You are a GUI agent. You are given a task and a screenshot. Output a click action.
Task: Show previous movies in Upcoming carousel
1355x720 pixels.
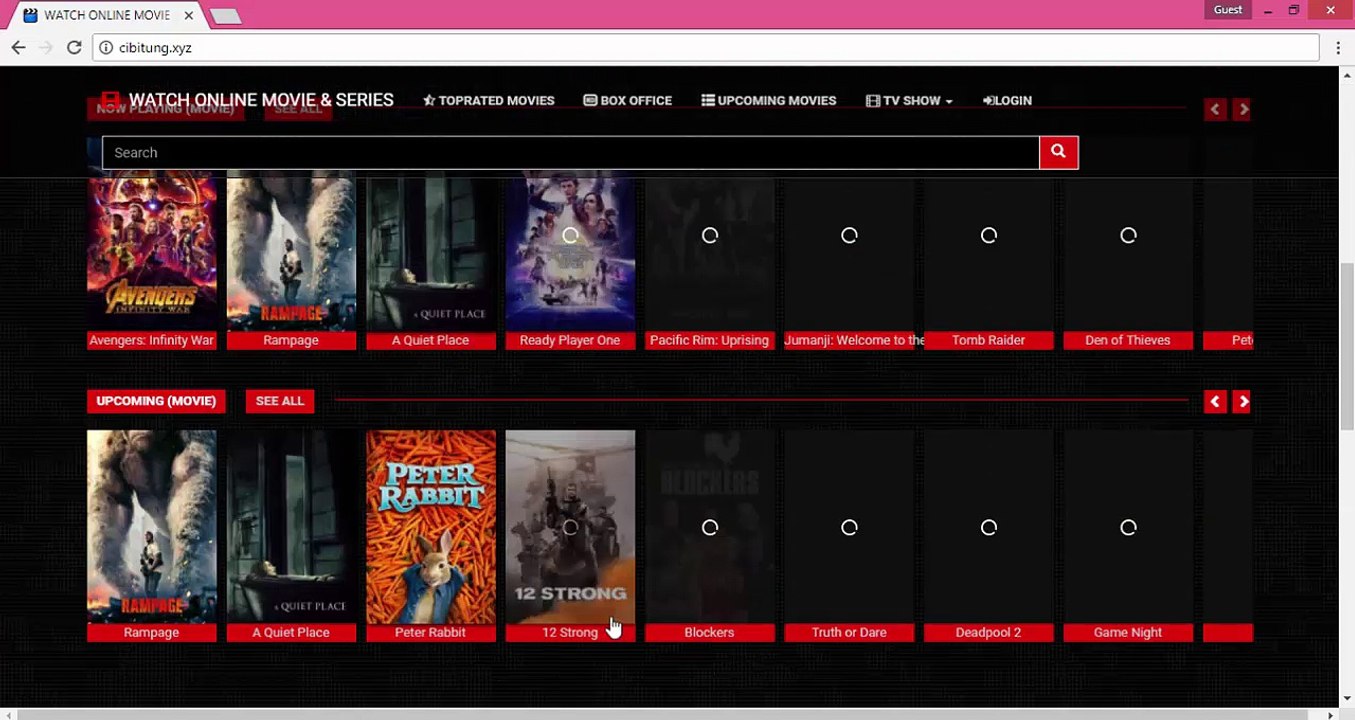(1215, 401)
